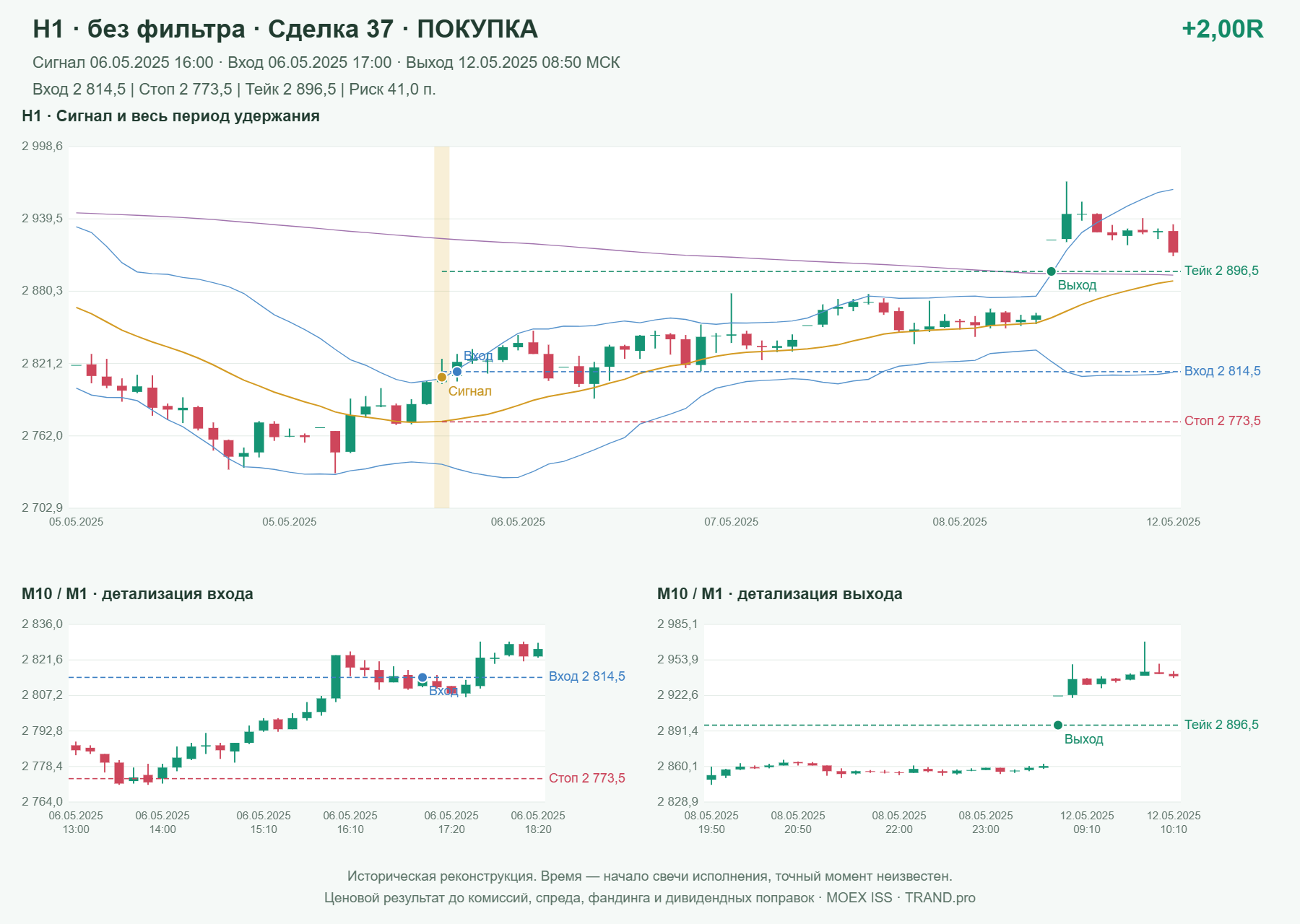
Task: Click the 09:10 time label on the exit detail chart
Action: coord(1087,829)
